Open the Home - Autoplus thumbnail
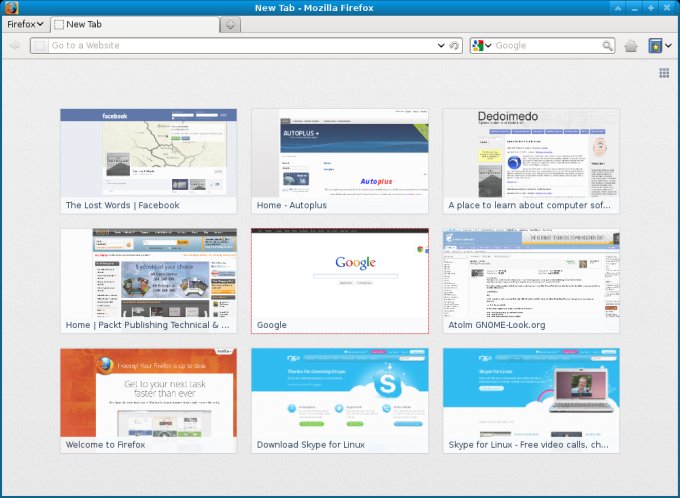The width and height of the screenshot is (680, 498). coord(340,161)
